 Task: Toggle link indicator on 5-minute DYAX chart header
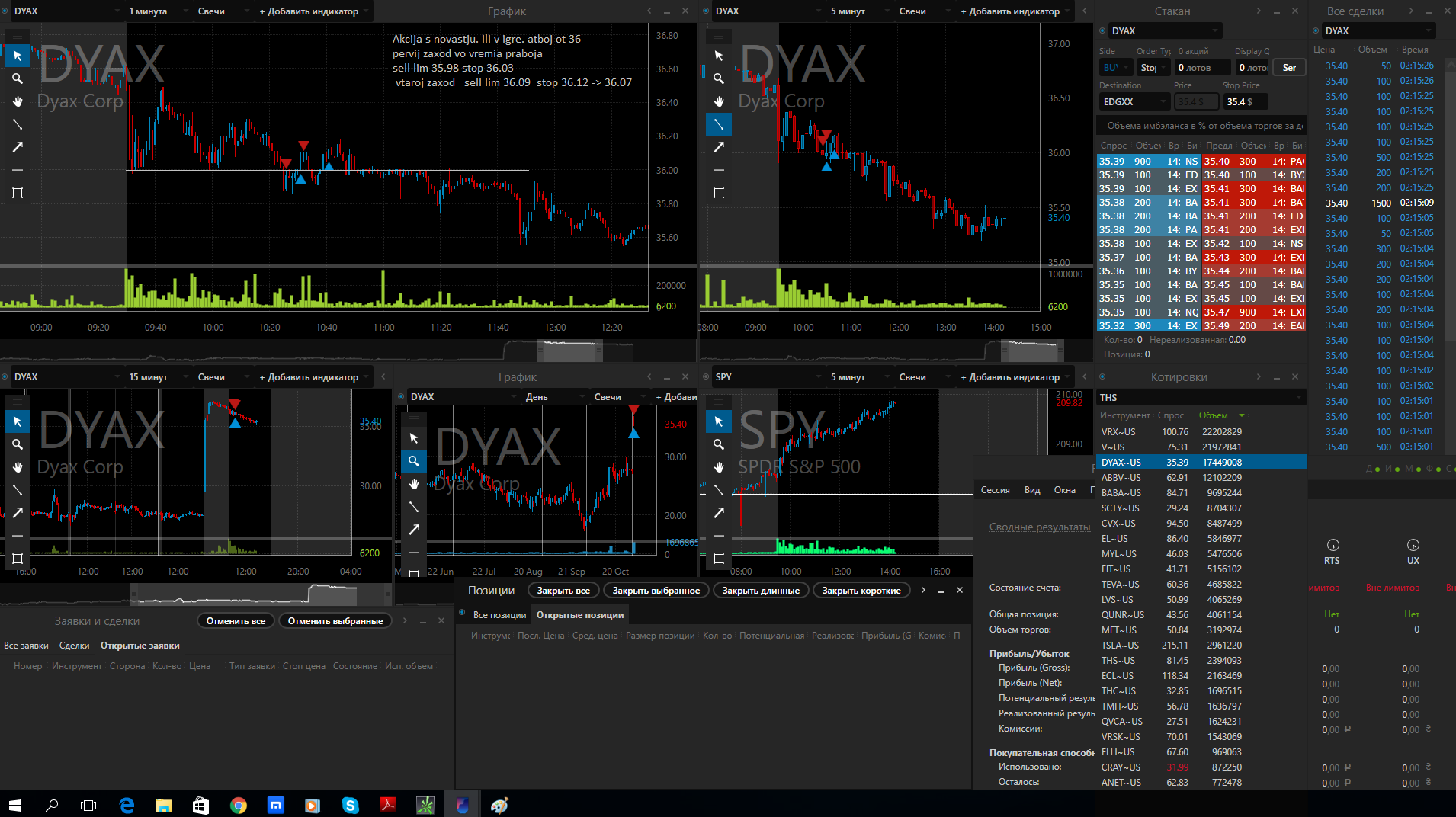[706, 11]
